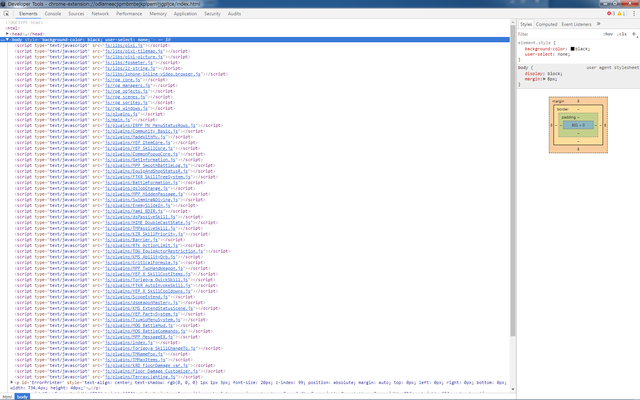Screen dimensions: 640x400
Task: Select the body breadcrumb at bottom
Action: (x=22, y=397)
